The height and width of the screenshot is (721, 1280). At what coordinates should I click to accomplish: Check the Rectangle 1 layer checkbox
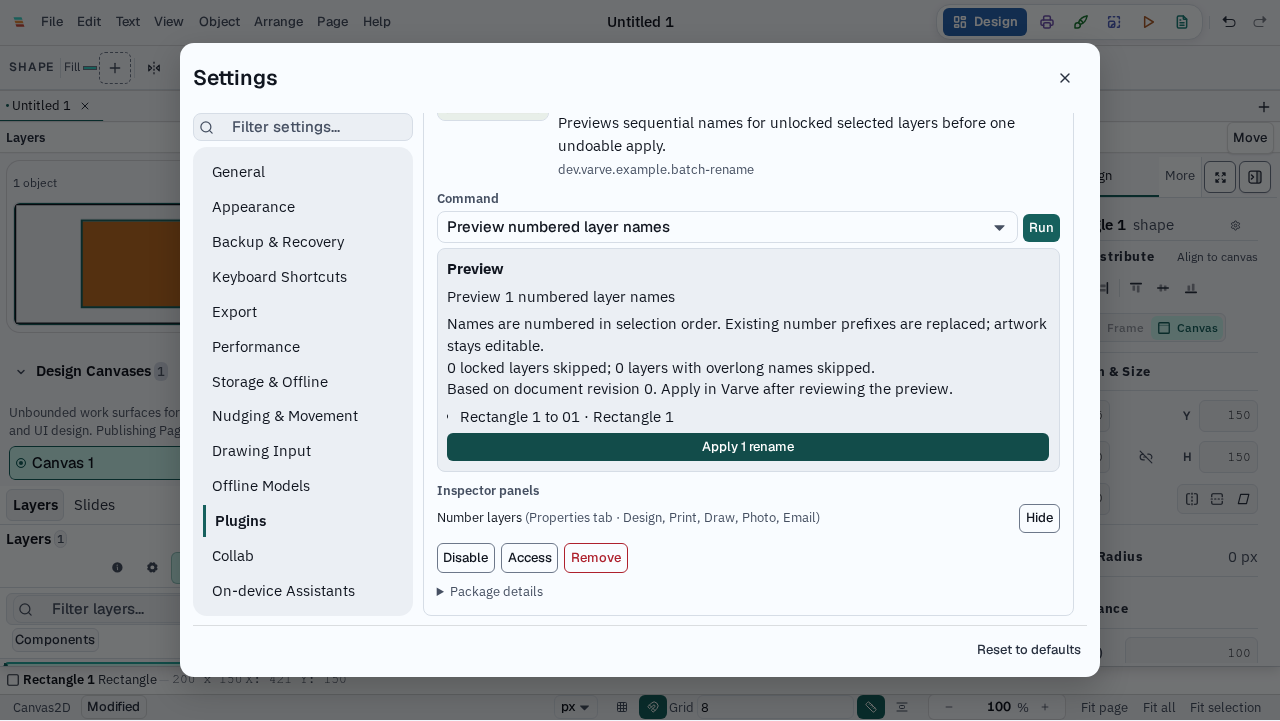point(13,680)
